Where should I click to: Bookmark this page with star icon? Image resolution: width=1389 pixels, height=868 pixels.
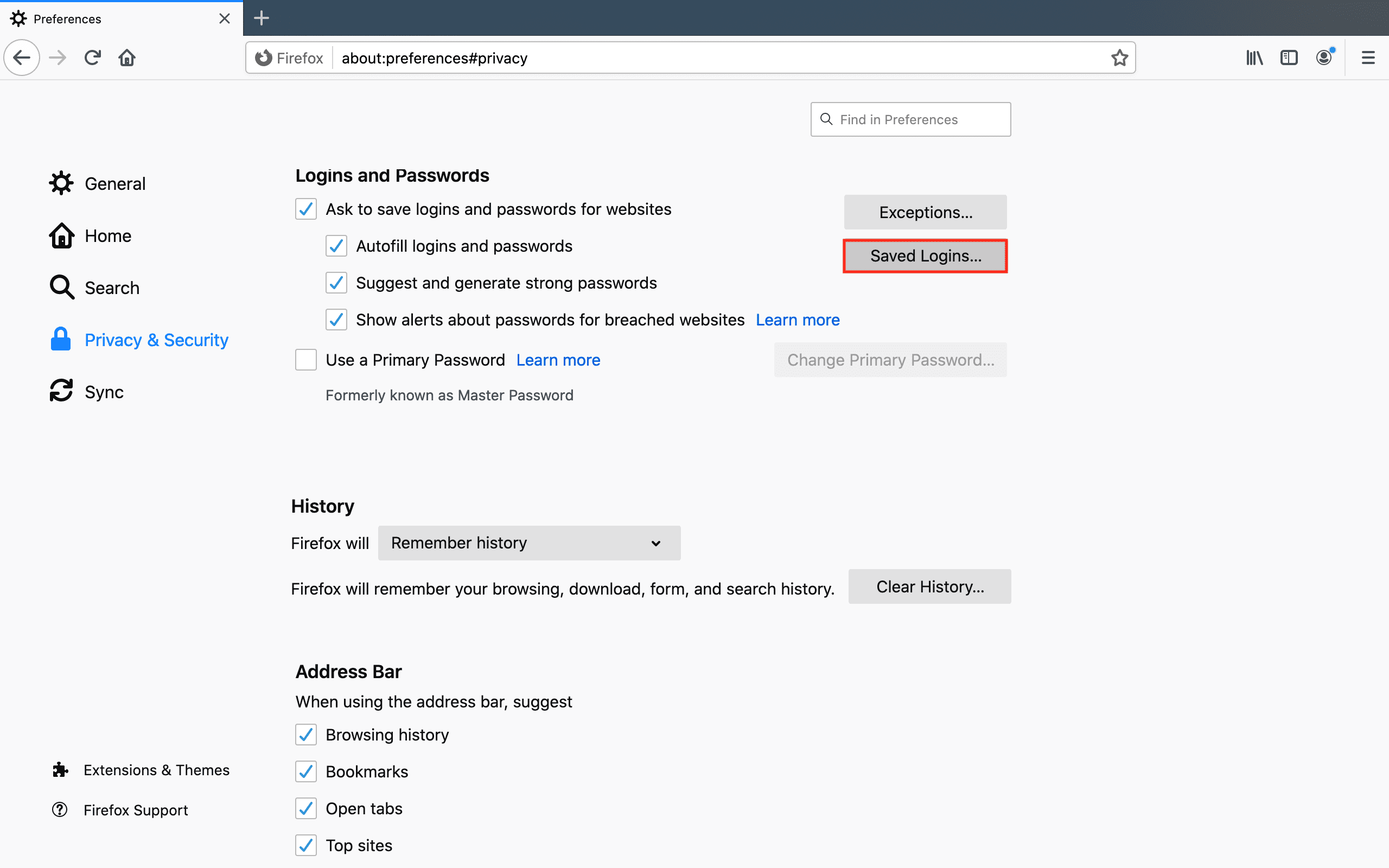click(1119, 58)
